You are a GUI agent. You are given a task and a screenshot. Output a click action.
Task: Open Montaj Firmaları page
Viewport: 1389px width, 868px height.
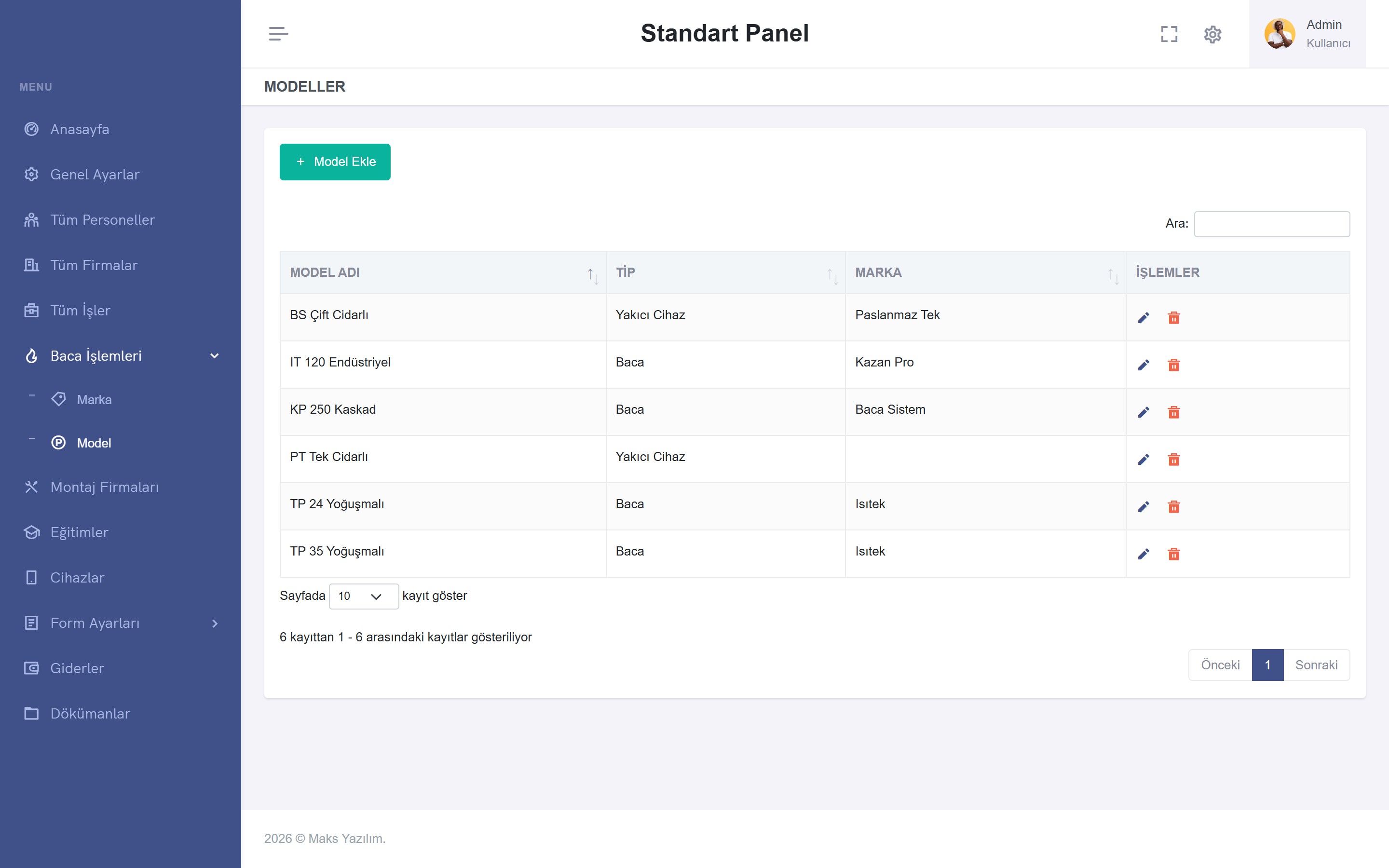click(121, 487)
